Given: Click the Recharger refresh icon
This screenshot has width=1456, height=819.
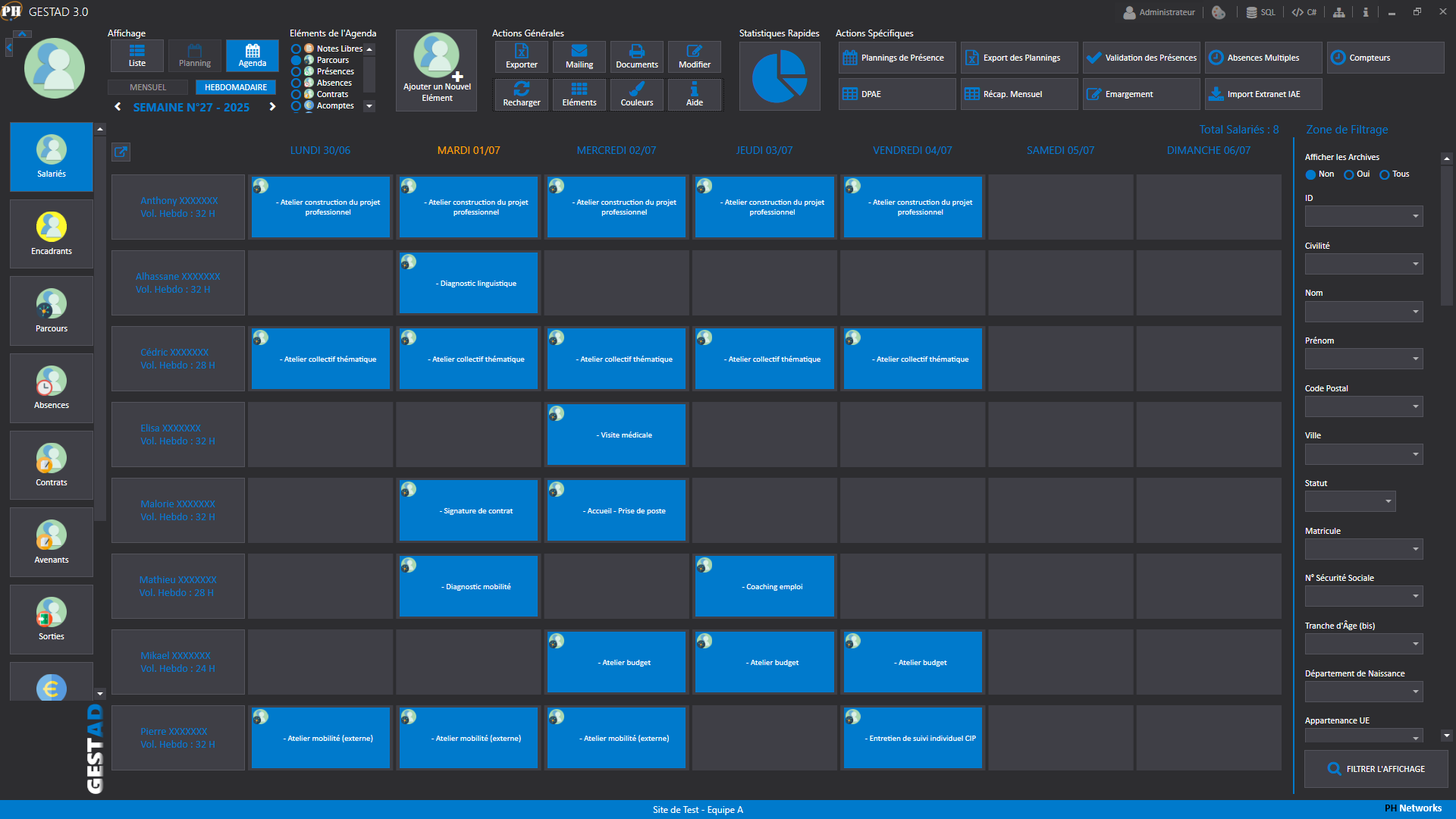Looking at the screenshot, I should coord(522,95).
